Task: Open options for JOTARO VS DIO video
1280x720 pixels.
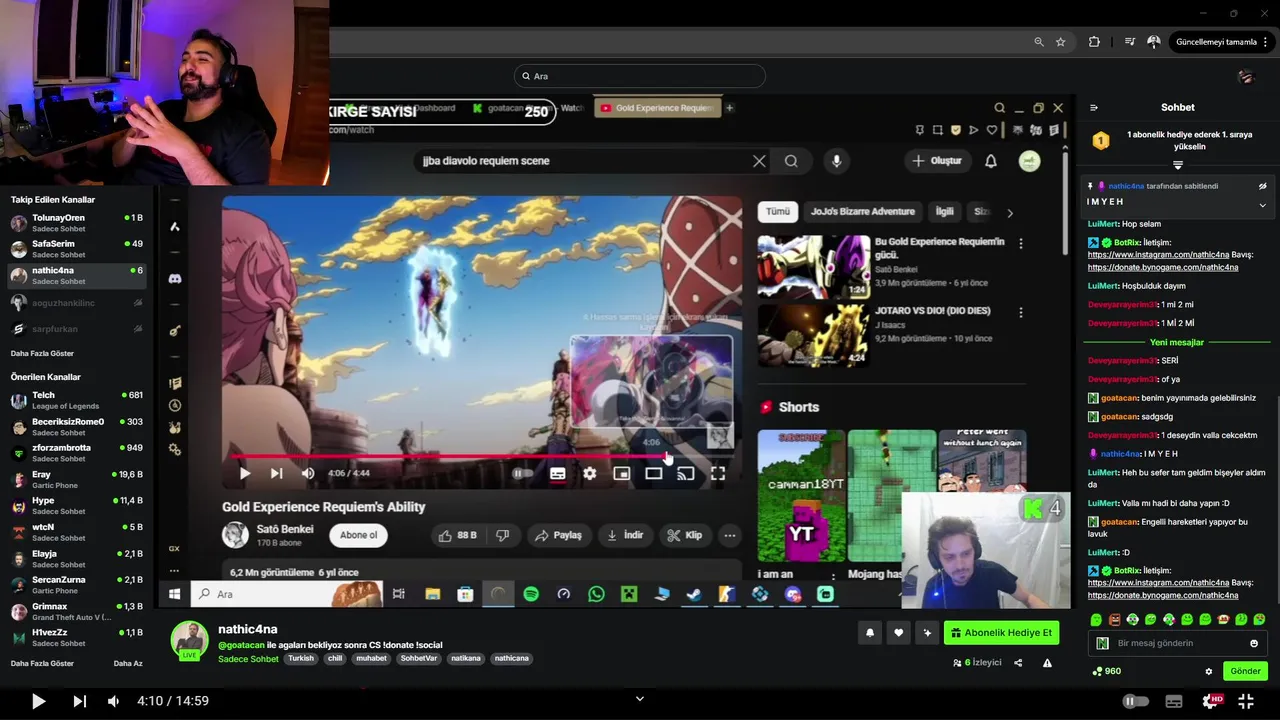Action: [x=1021, y=313]
